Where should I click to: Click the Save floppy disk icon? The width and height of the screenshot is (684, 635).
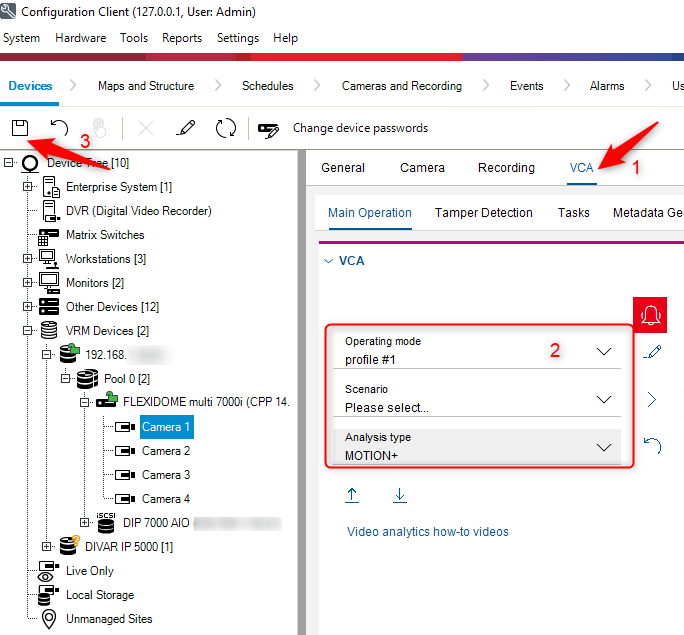19,128
